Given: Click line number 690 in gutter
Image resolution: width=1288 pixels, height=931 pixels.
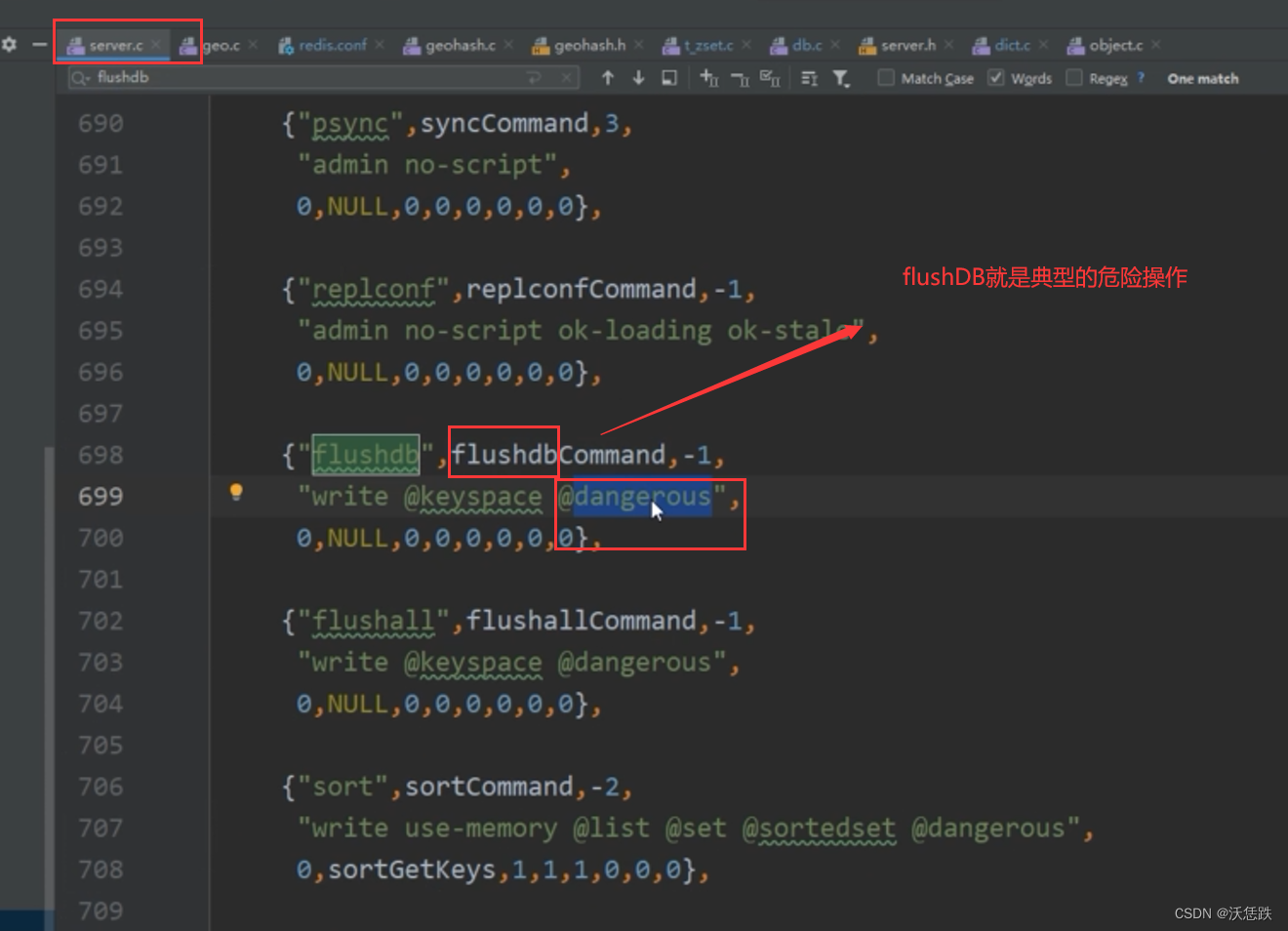Looking at the screenshot, I should click(101, 123).
